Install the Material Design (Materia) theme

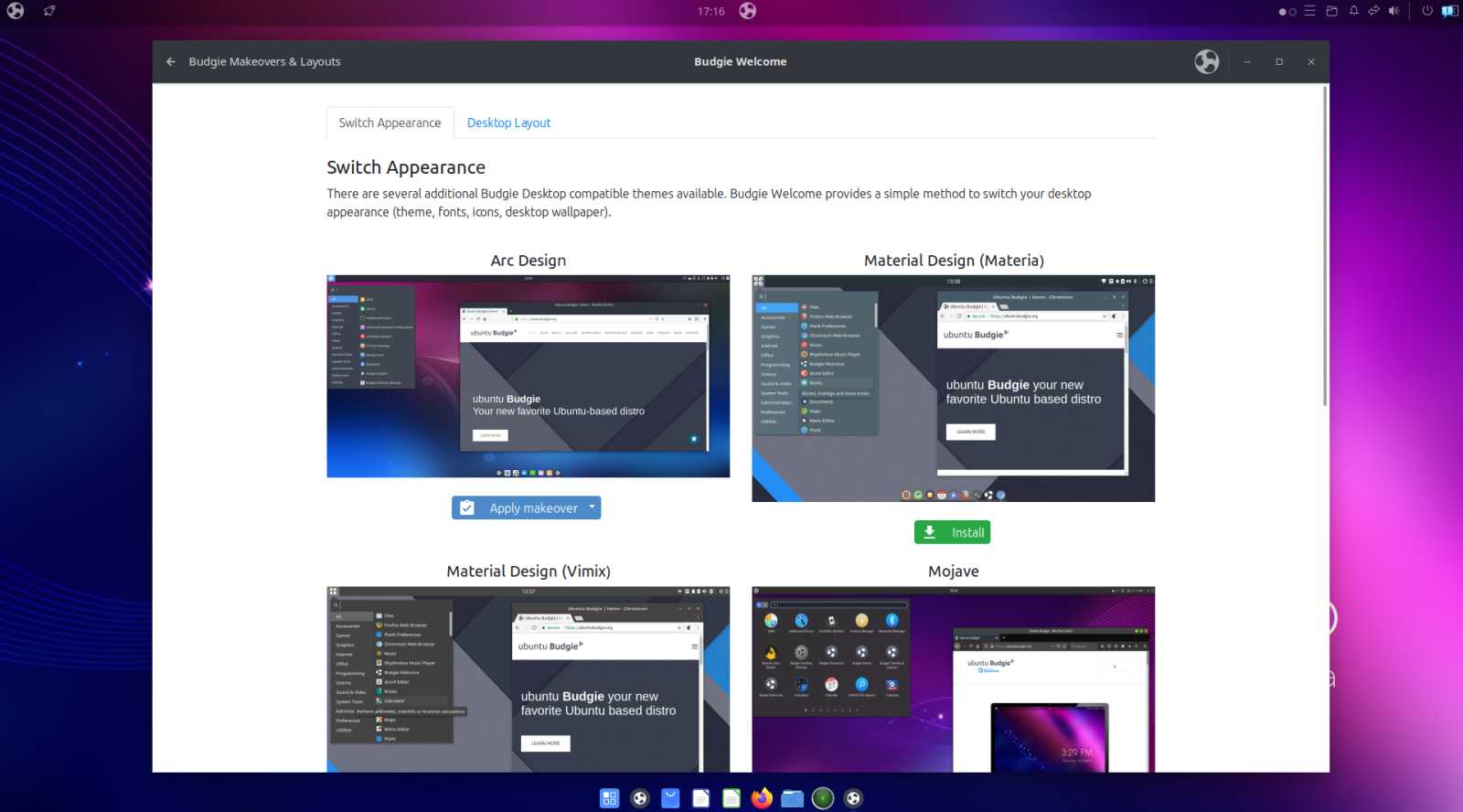point(952,532)
